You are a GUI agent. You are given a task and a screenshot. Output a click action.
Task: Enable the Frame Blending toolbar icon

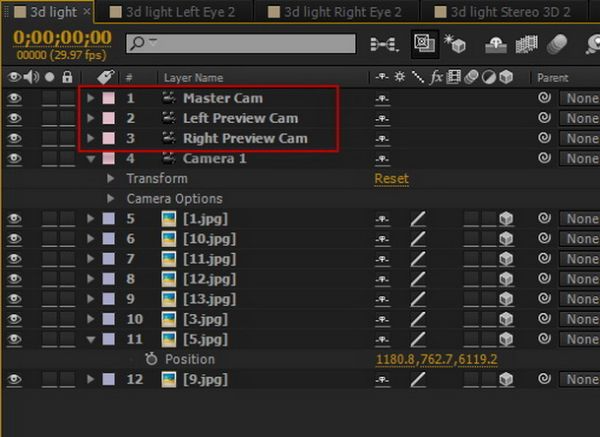[527, 44]
